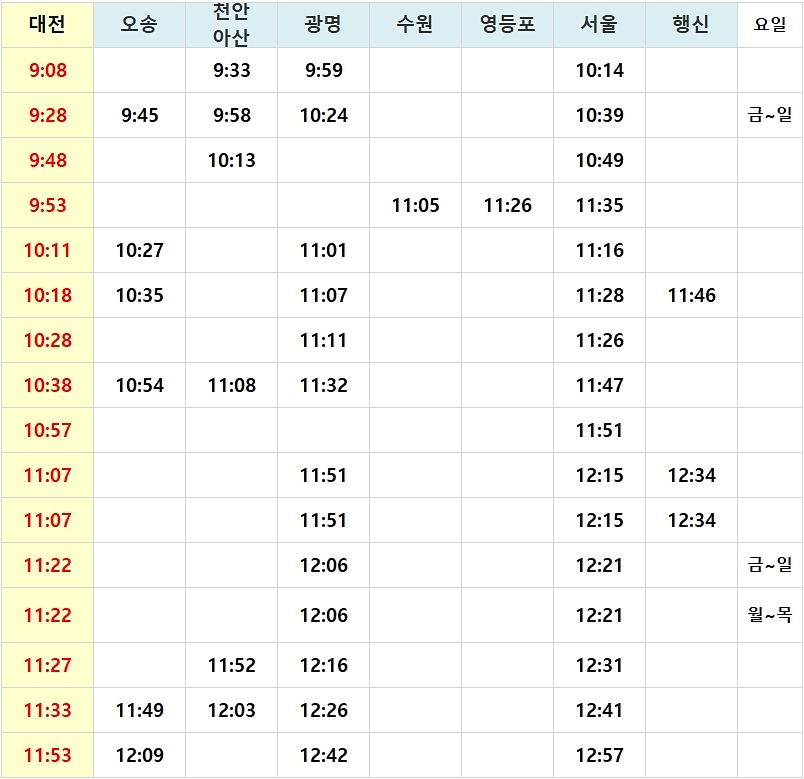Click the 12:16 광명 cell
Viewport: 804px width, 779px height.
[x=323, y=665]
